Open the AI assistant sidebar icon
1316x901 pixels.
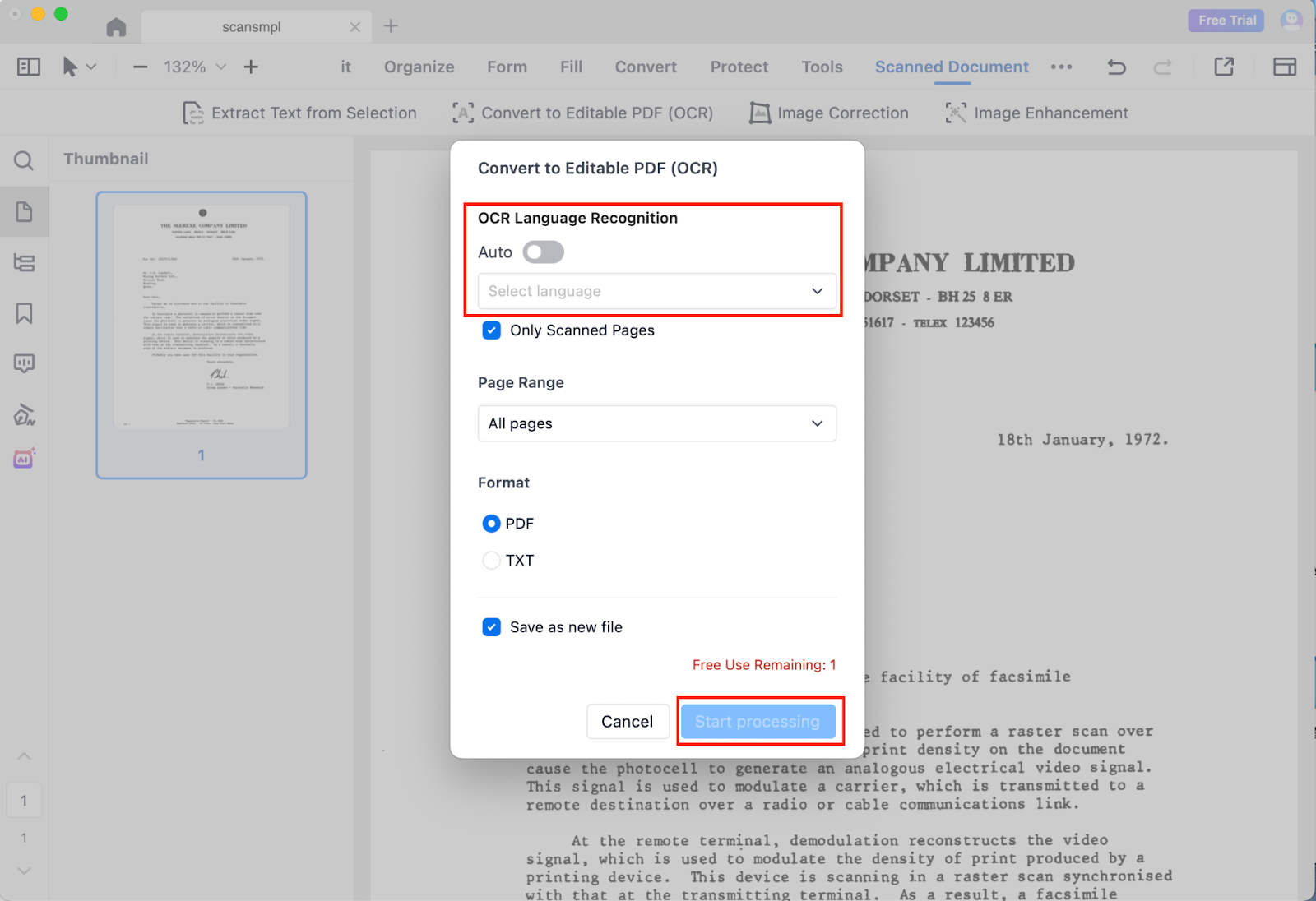pyautogui.click(x=24, y=459)
